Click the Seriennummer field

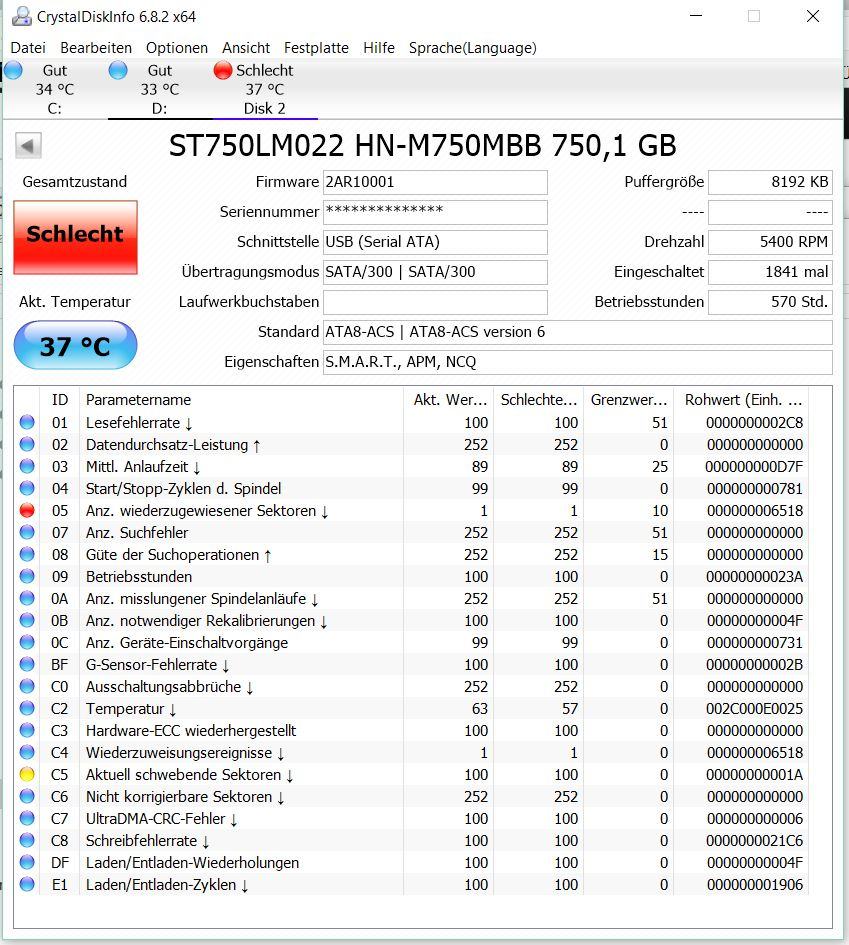pos(435,212)
